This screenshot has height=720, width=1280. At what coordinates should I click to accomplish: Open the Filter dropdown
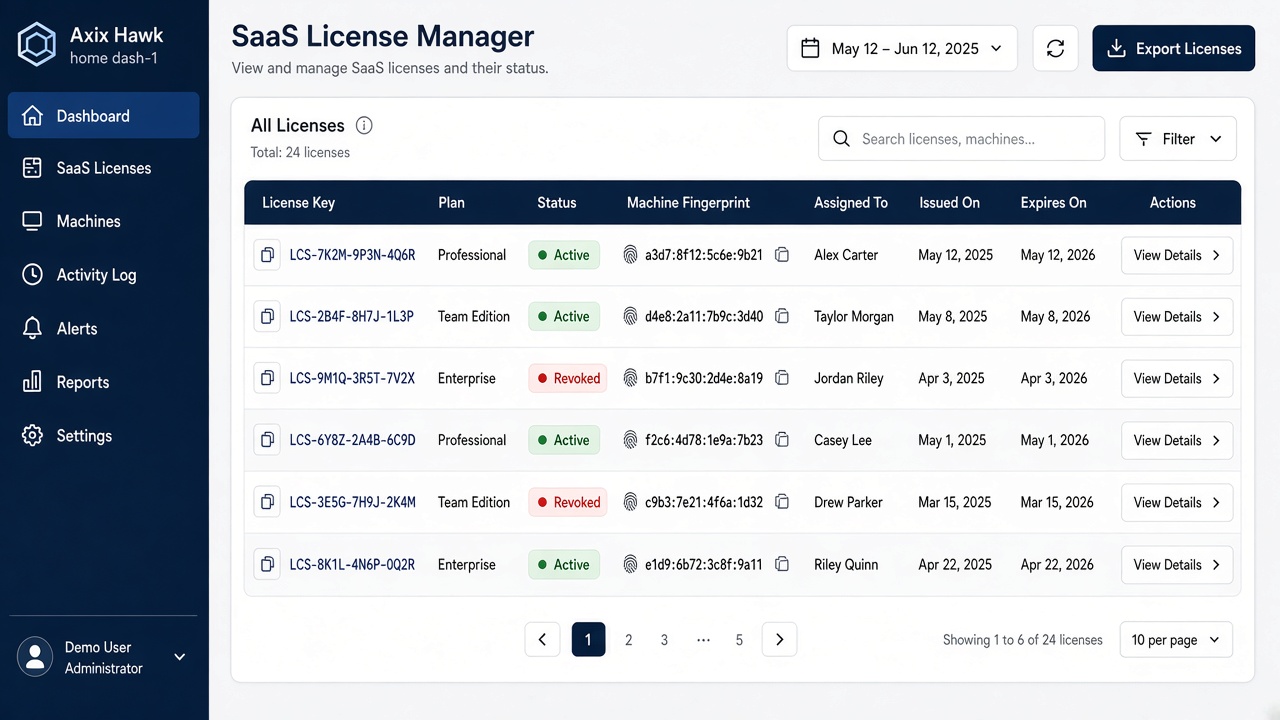coord(1178,139)
